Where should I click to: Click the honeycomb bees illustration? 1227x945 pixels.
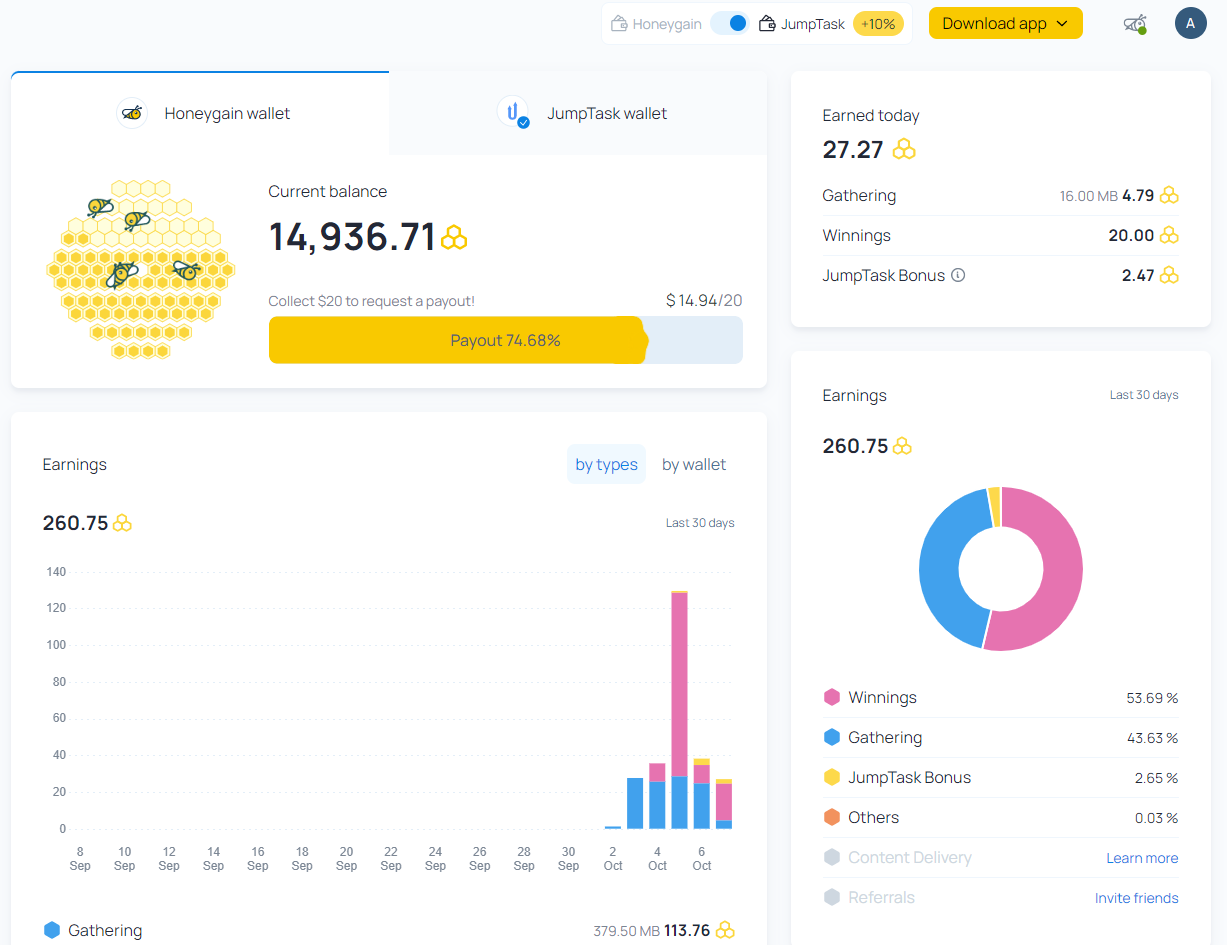coord(141,270)
